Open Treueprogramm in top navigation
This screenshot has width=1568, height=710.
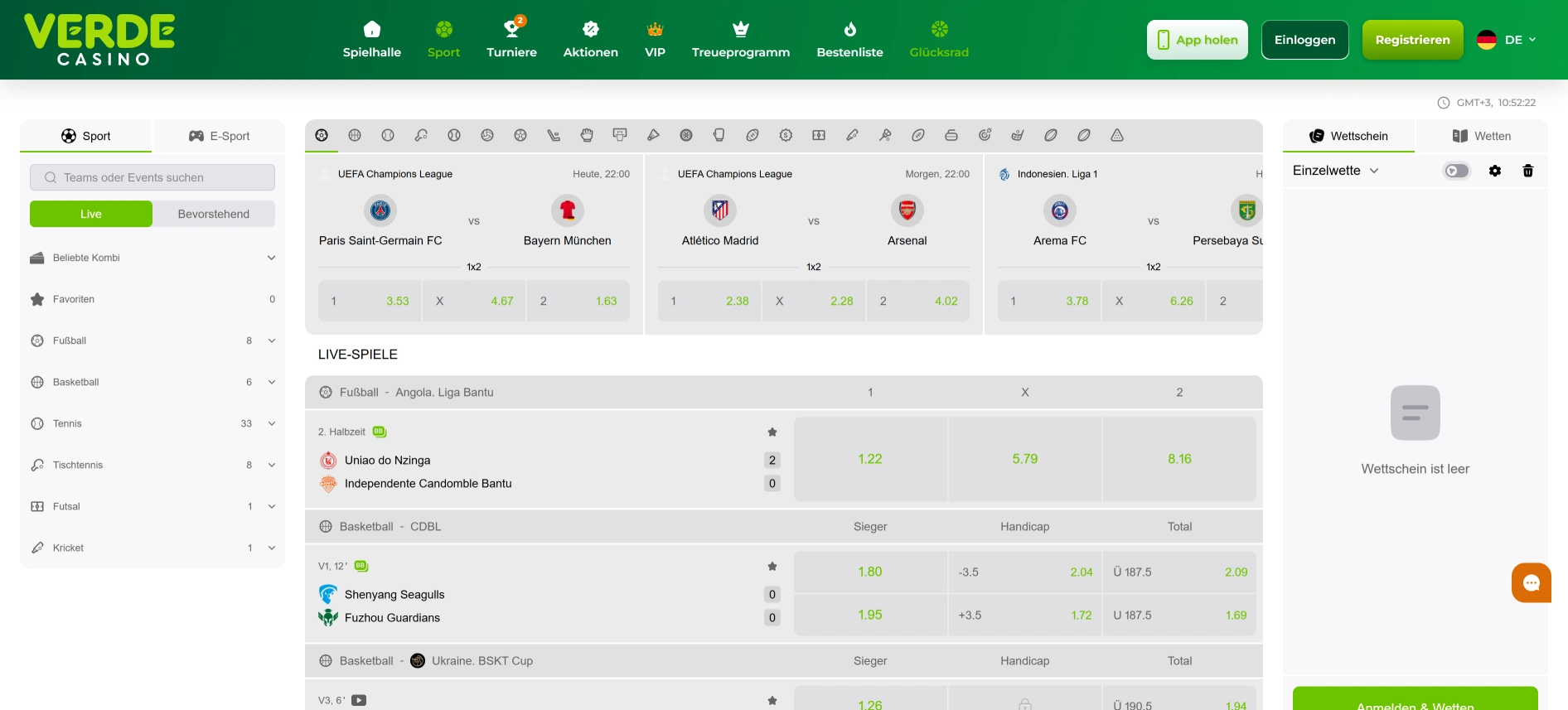(x=741, y=40)
